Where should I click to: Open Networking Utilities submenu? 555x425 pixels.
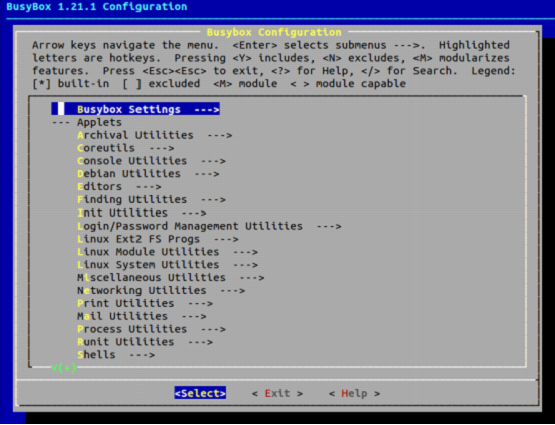(x=161, y=290)
